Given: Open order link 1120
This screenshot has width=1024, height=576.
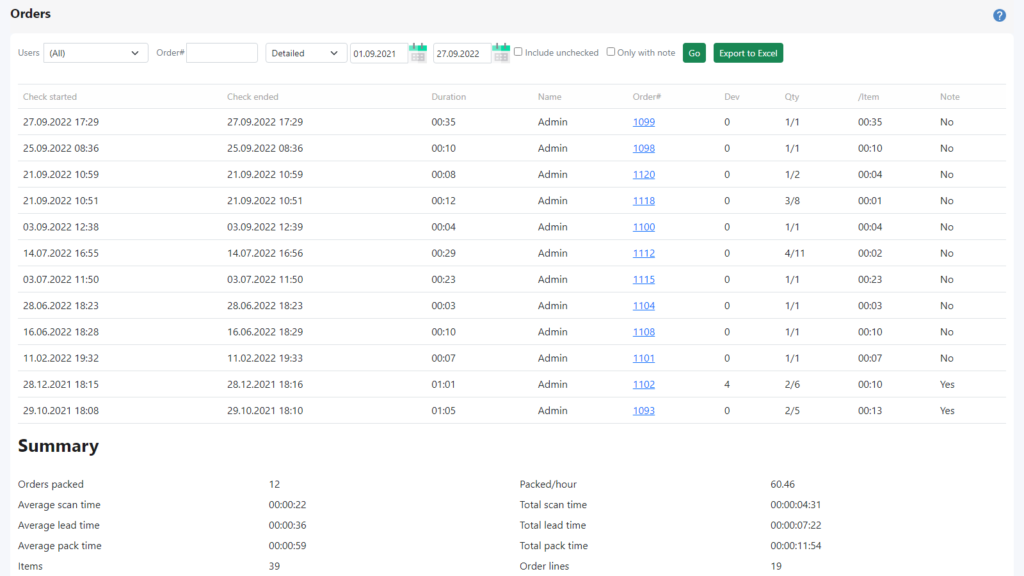Looking at the screenshot, I should point(643,174).
